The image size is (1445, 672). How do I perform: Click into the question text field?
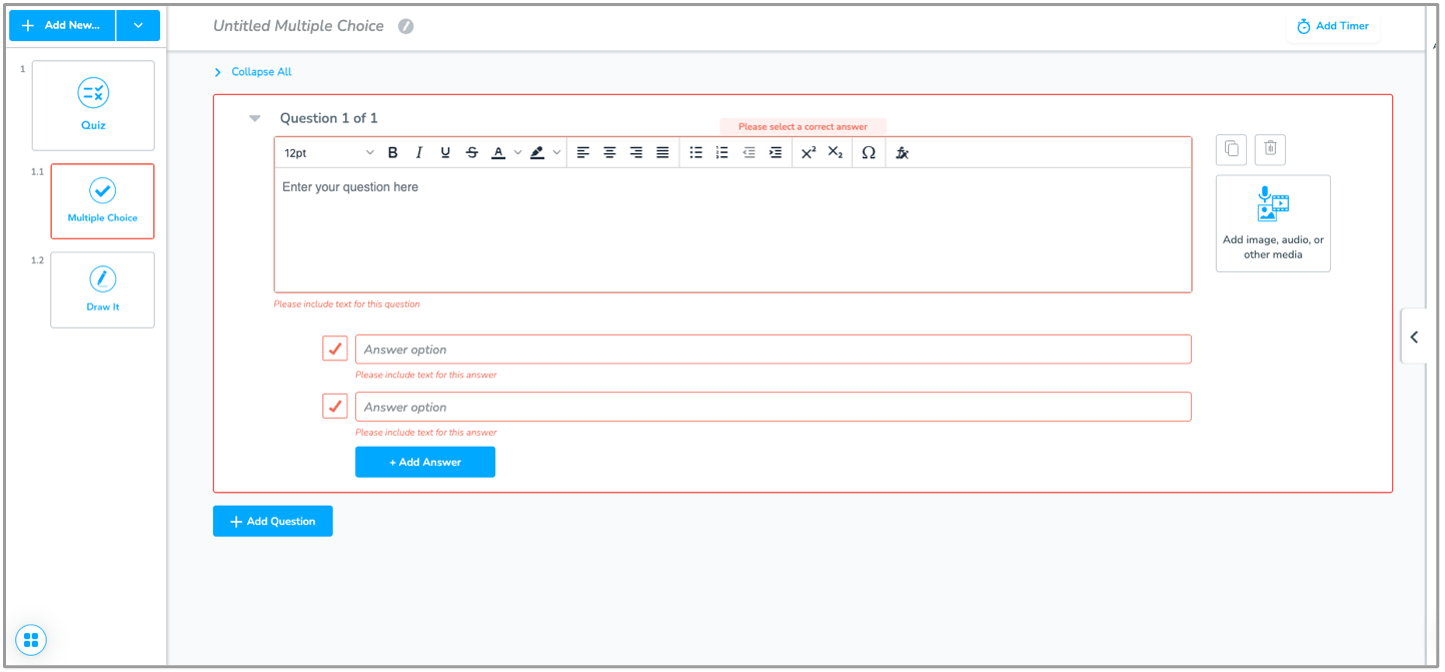(732, 230)
